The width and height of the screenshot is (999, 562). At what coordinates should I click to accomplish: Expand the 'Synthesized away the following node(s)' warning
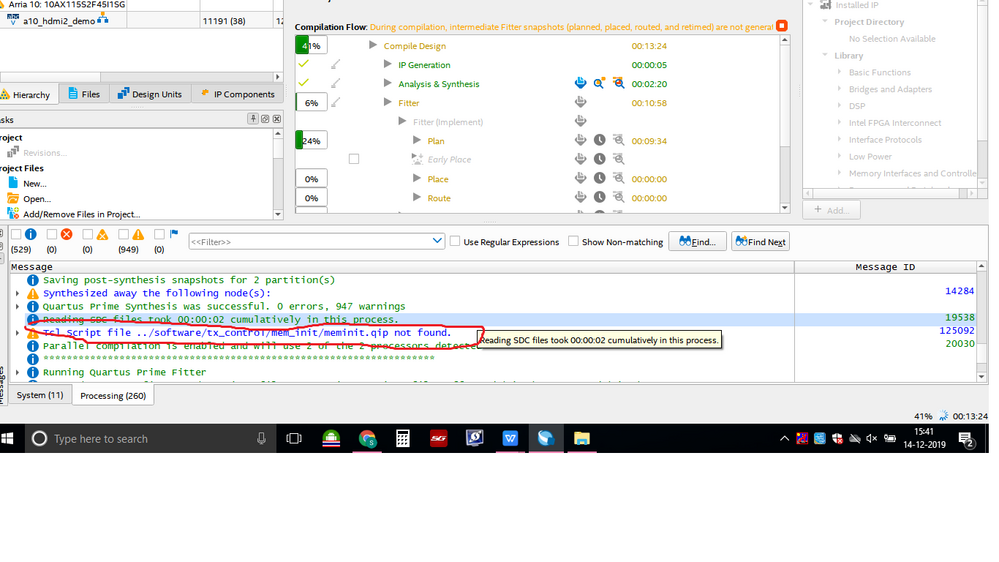[18, 294]
